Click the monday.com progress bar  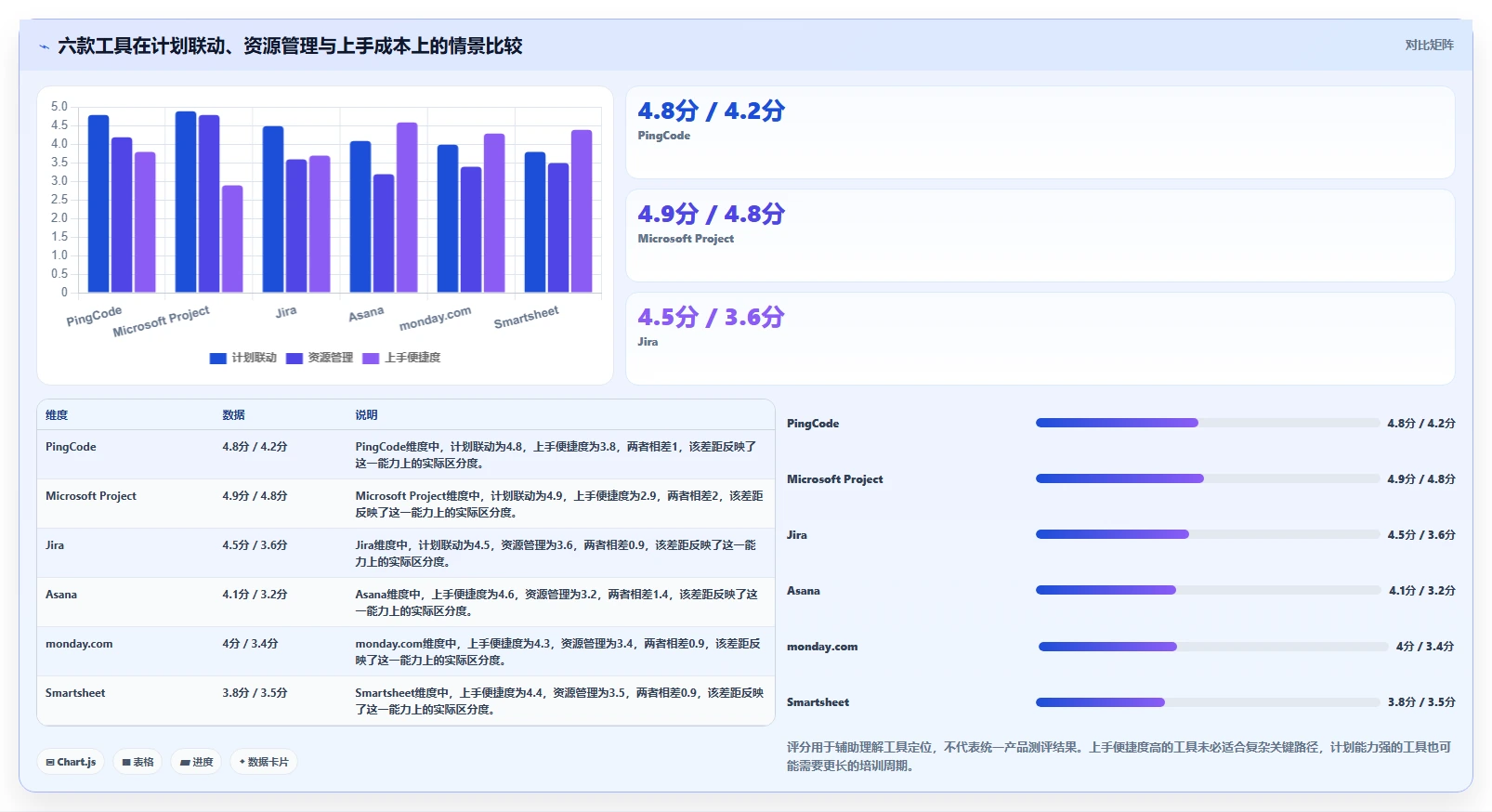(1212, 646)
